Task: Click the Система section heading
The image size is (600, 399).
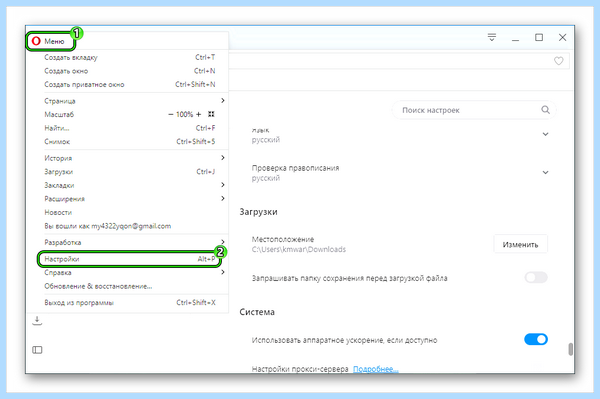Action: [257, 312]
